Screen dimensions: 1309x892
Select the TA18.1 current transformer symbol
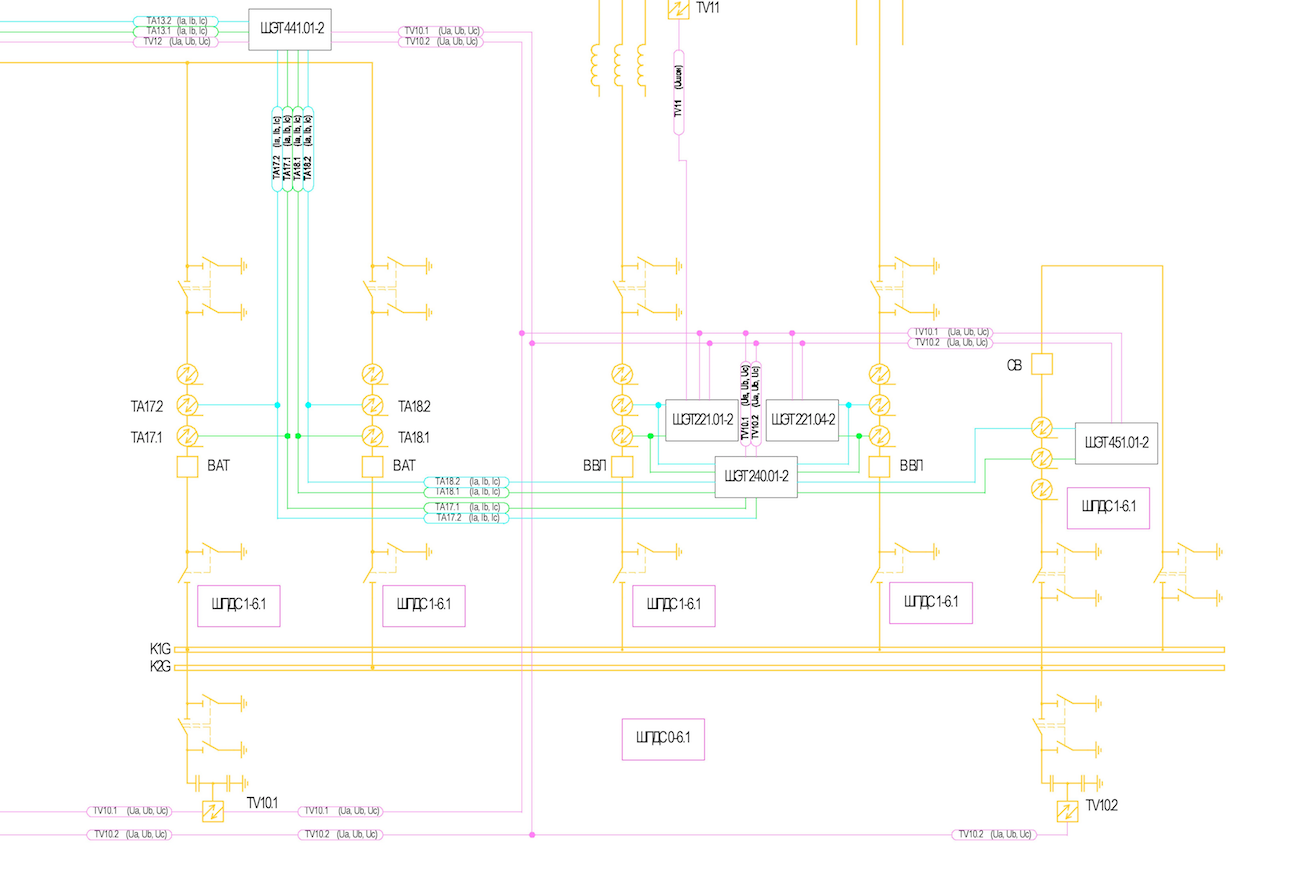372,436
